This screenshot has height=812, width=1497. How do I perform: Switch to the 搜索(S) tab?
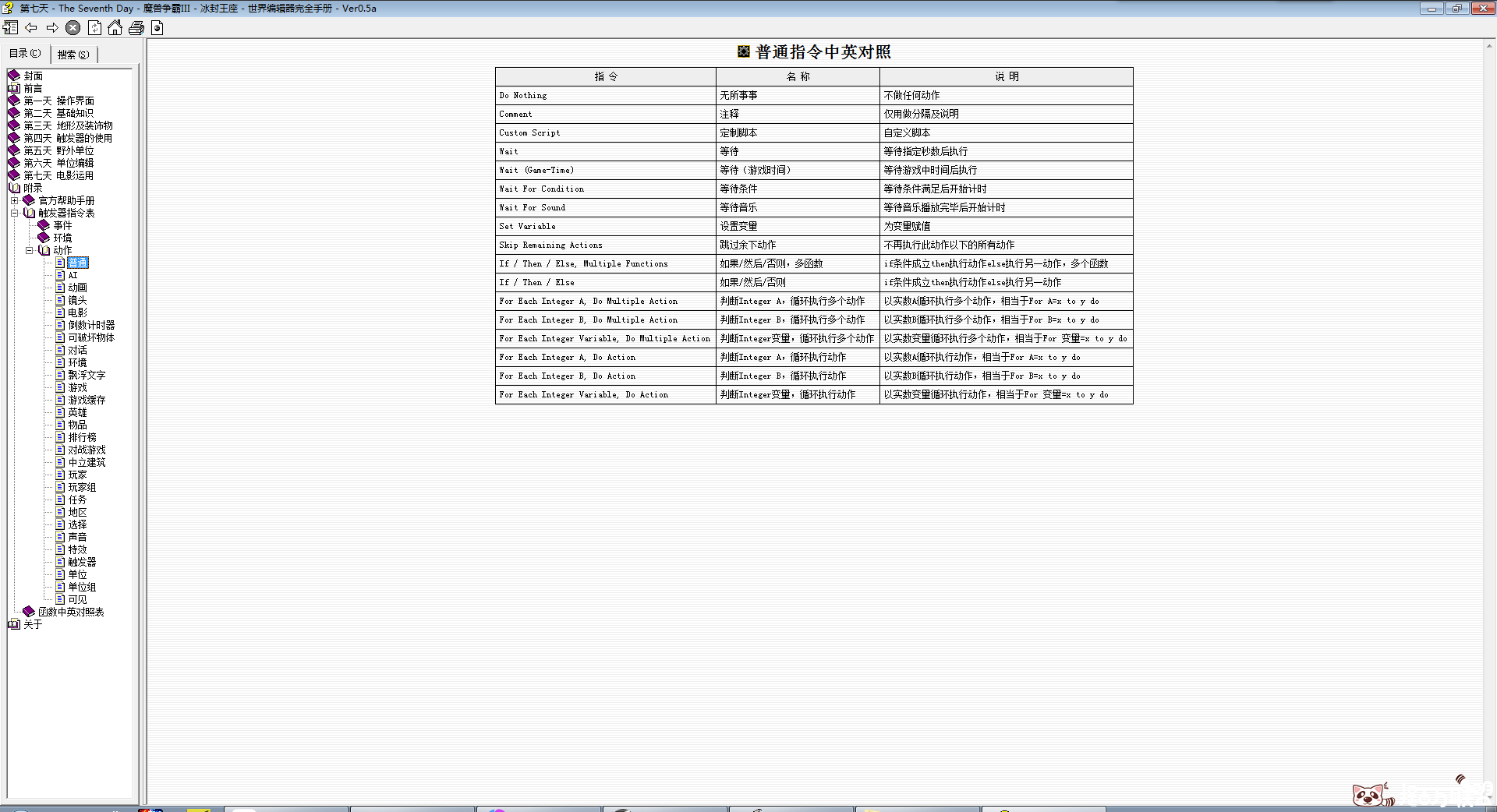point(73,54)
